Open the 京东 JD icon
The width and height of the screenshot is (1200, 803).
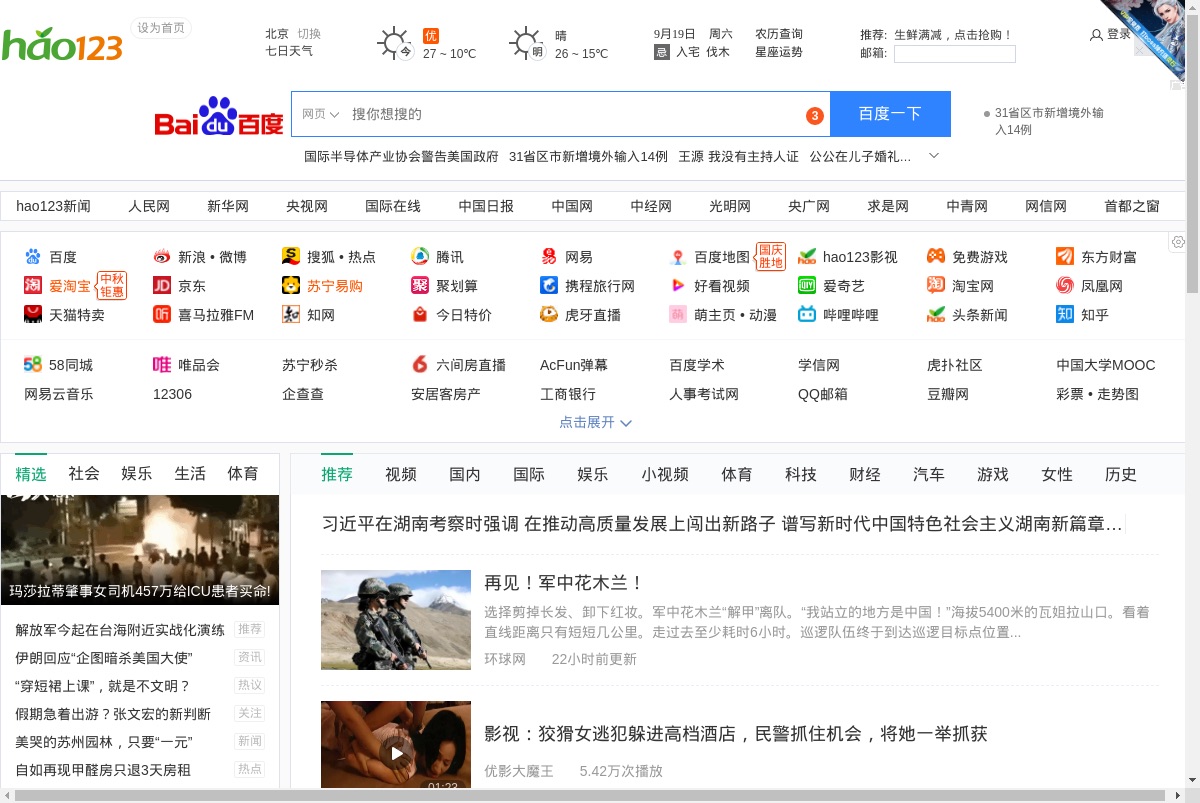click(x=162, y=286)
